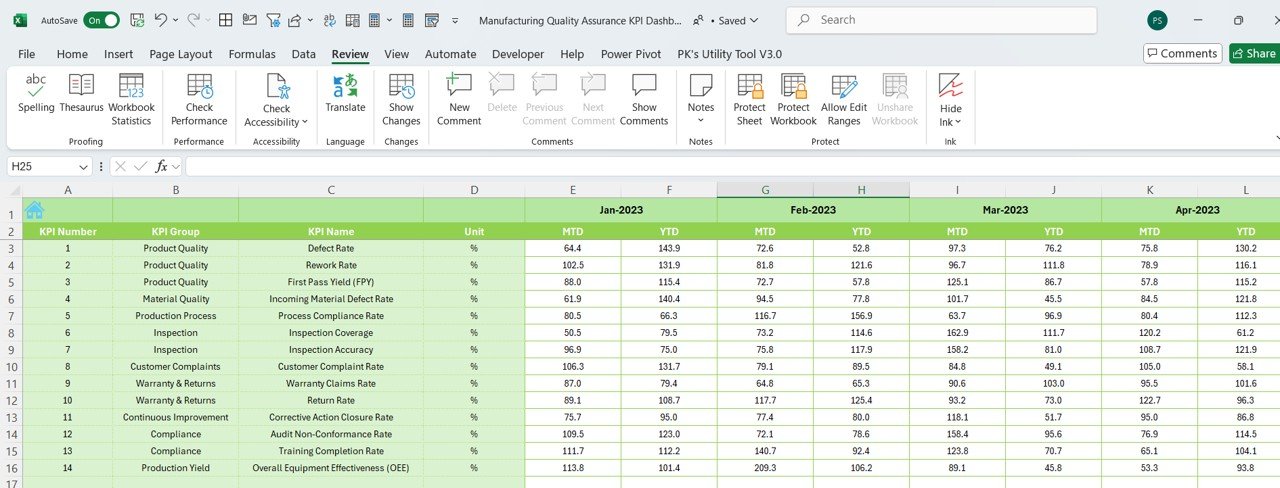Select the column G header

pyautogui.click(x=765, y=189)
